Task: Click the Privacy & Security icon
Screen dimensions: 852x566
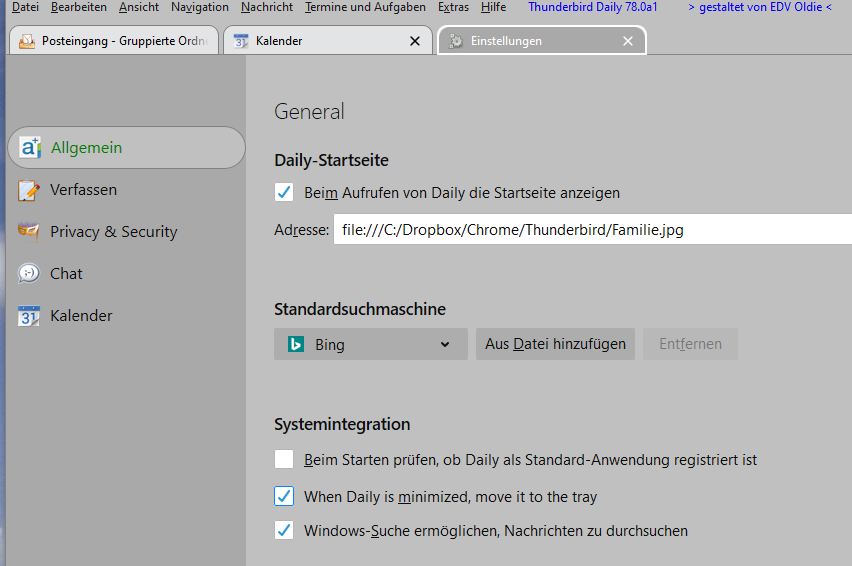Action: pos(29,232)
